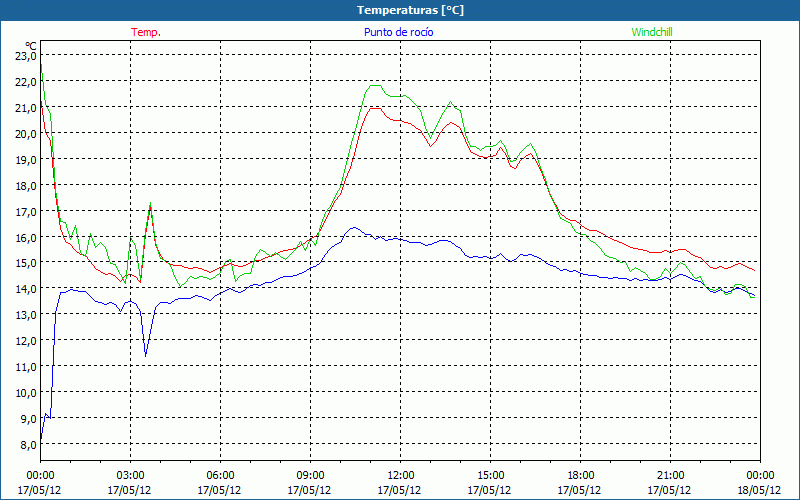Select the red 'Temp.' legend label
Screen dimensions: 800x500
(x=146, y=32)
